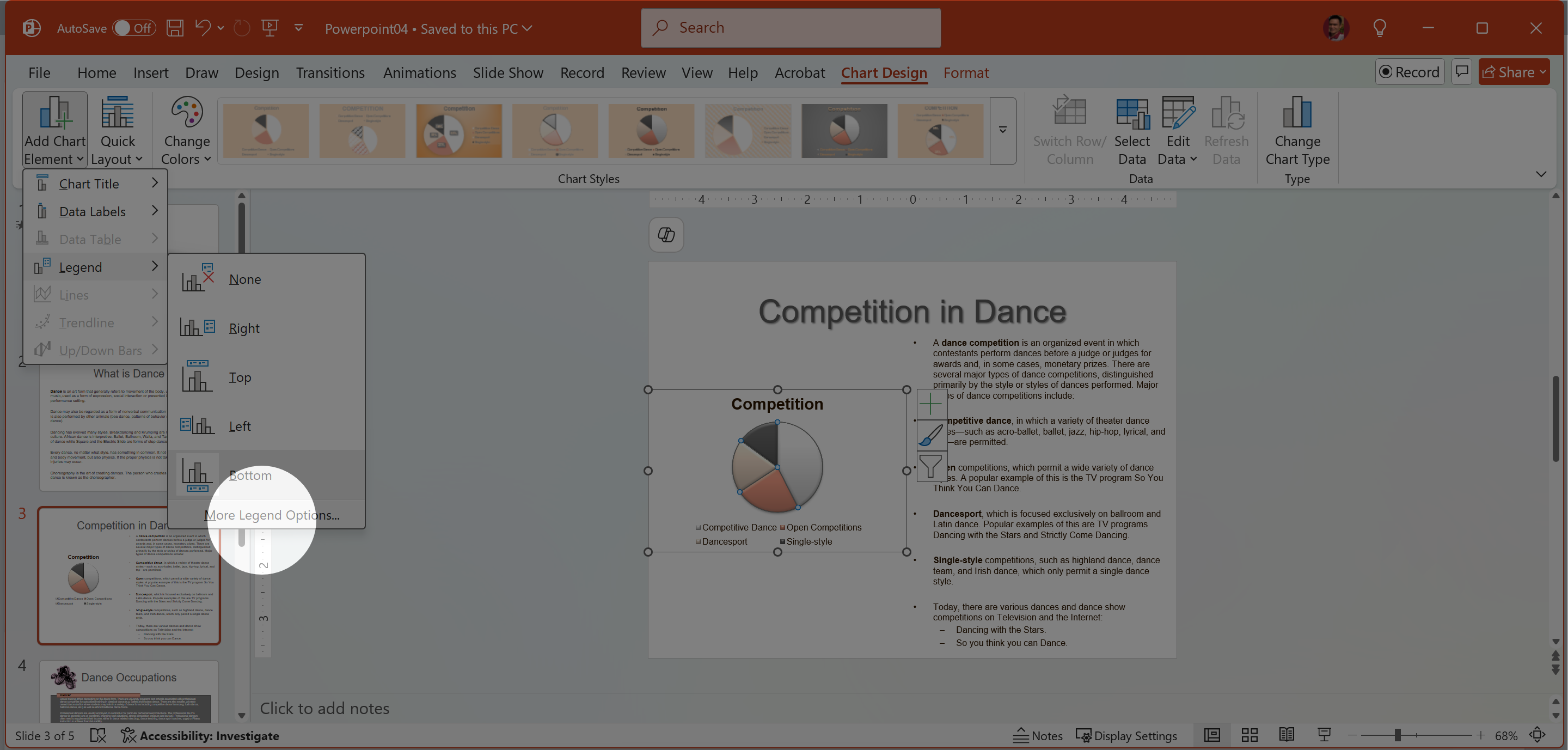
Task: Select Bottom legend position
Action: point(249,475)
